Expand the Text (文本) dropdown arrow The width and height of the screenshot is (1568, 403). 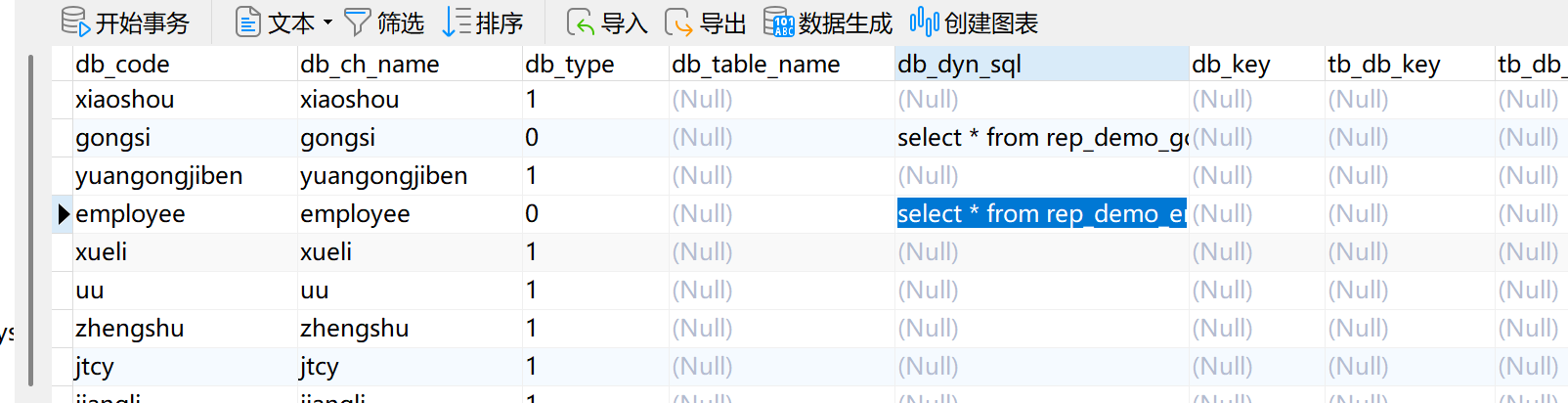327,22
